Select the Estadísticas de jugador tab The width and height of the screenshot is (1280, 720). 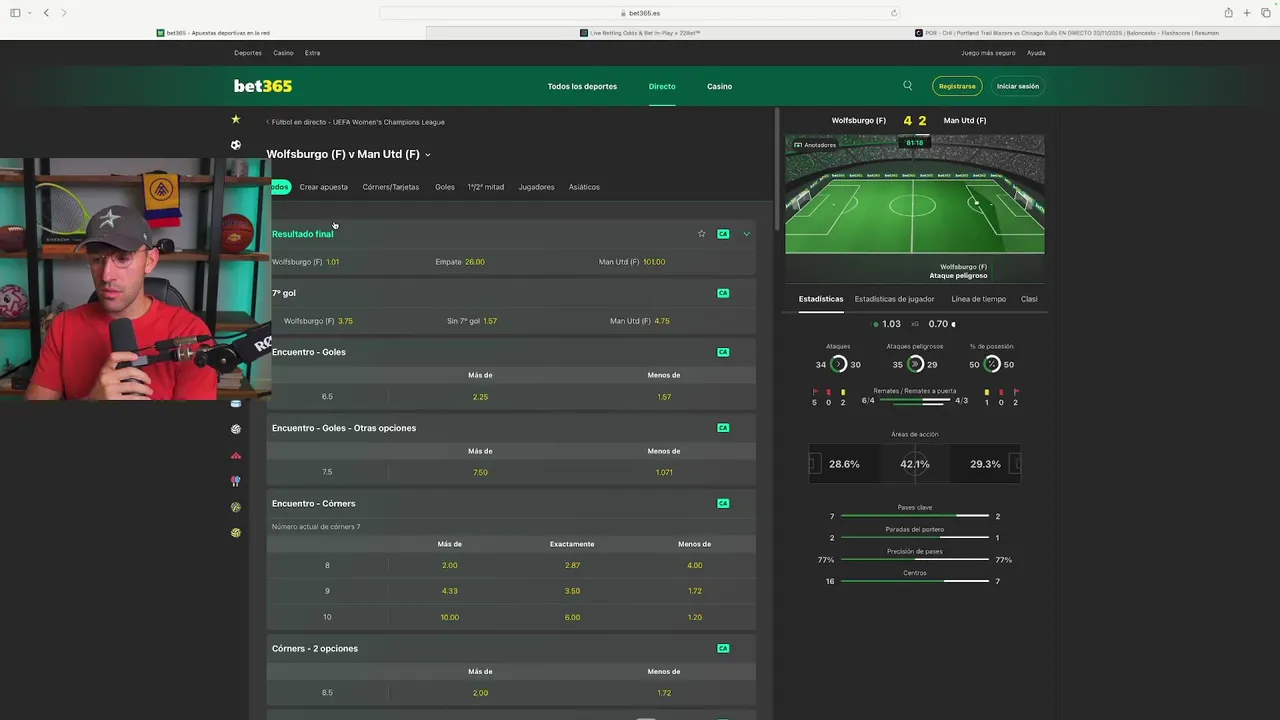point(894,299)
